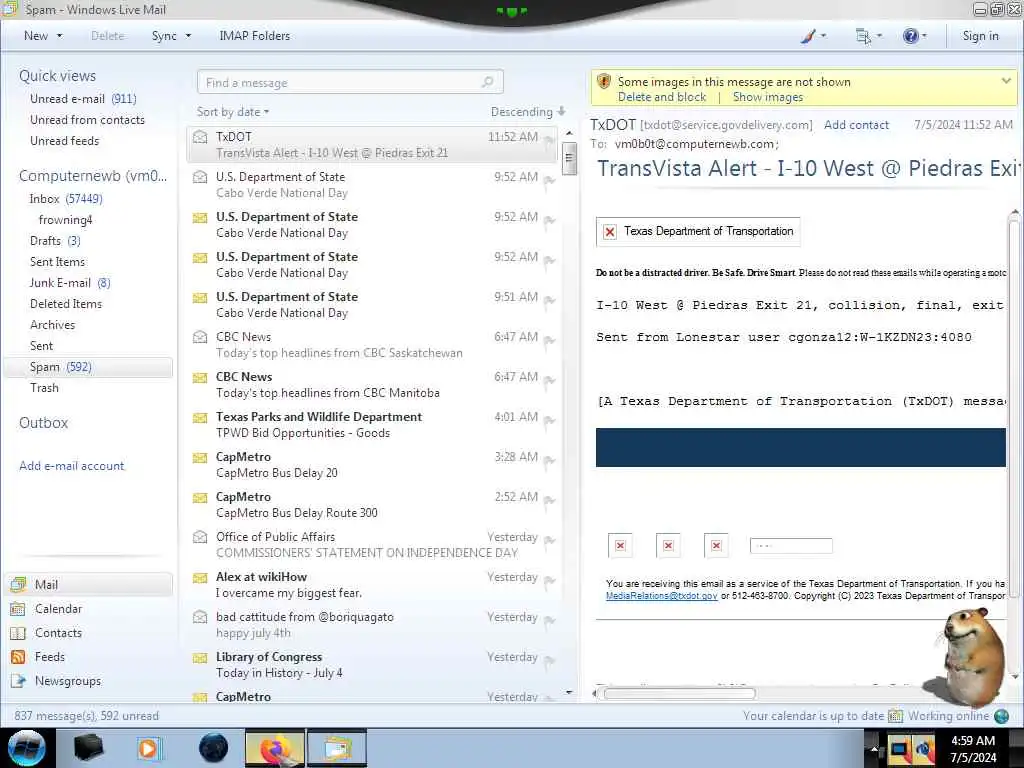Click the Sign in button
The image size is (1024, 768).
pos(980,36)
